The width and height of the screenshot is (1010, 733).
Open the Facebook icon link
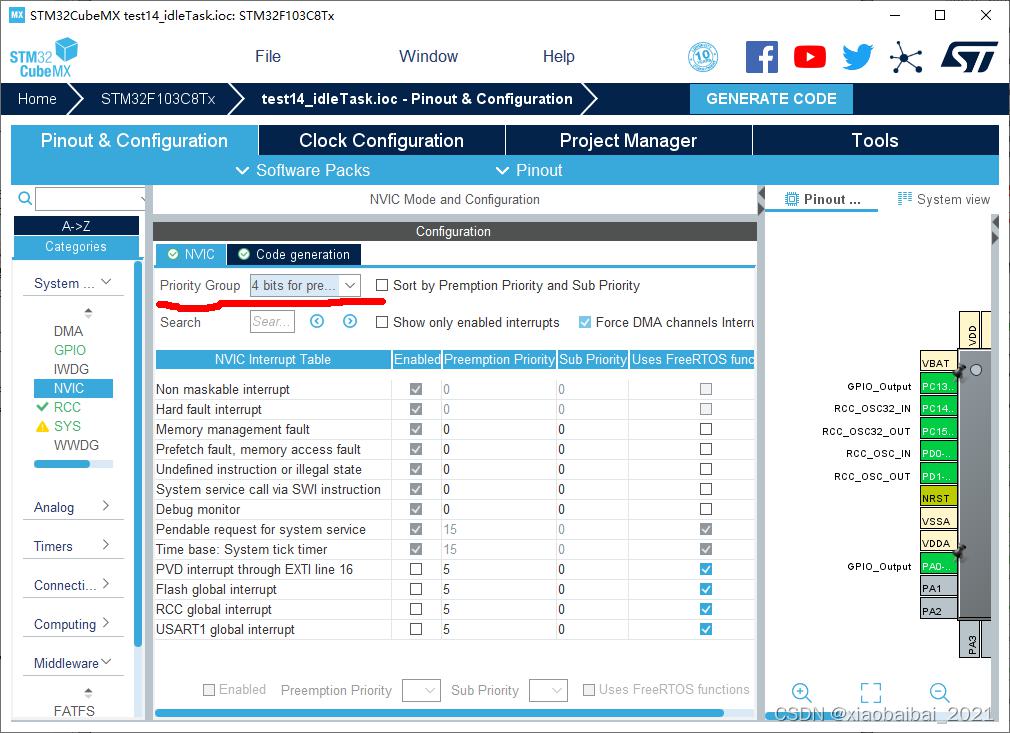pyautogui.click(x=762, y=57)
